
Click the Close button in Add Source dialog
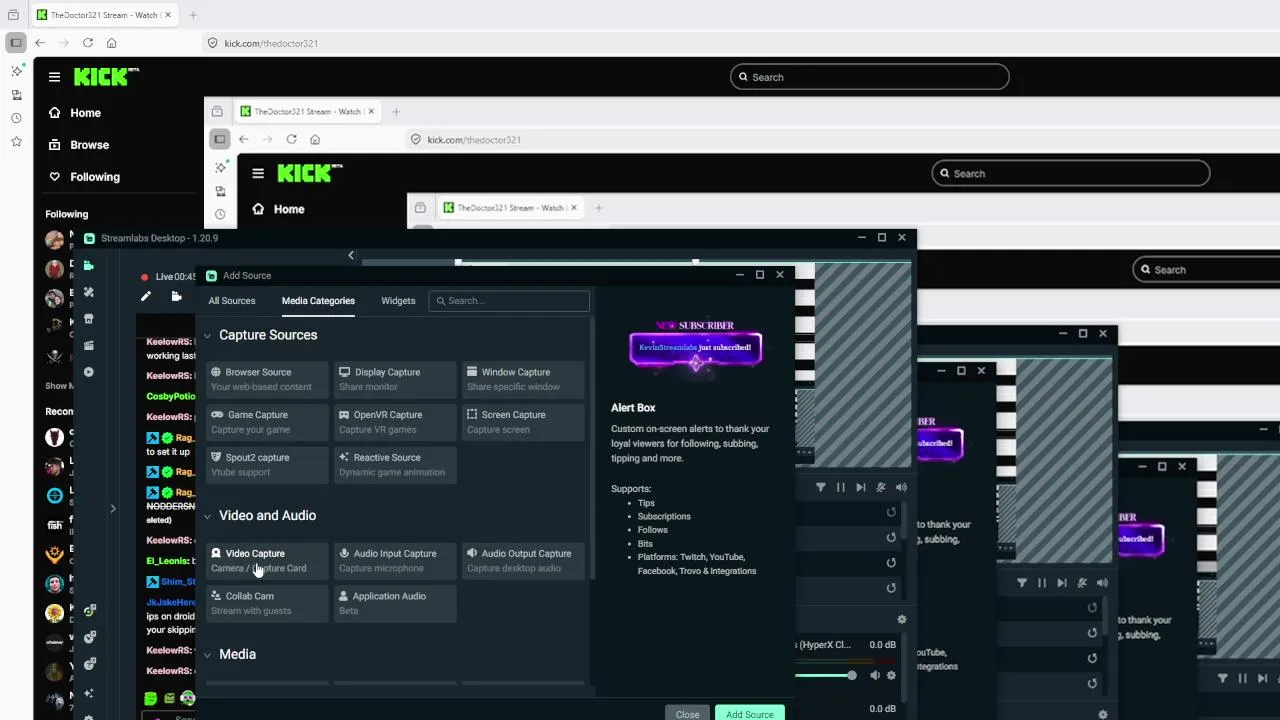687,714
